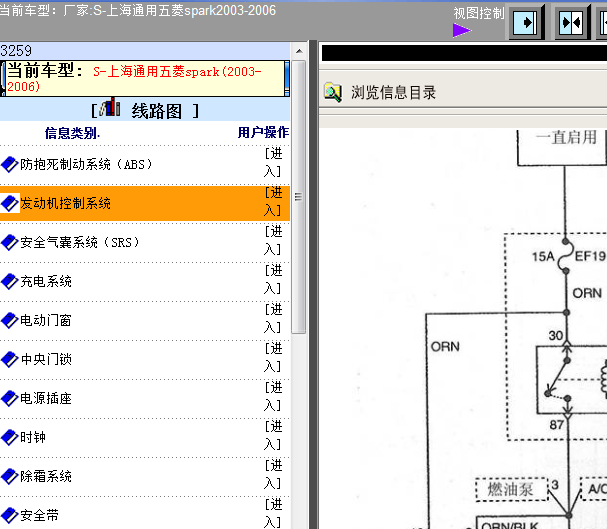Click [进入] next to 充电系统
The image size is (607, 529).
pyautogui.click(x=273, y=279)
